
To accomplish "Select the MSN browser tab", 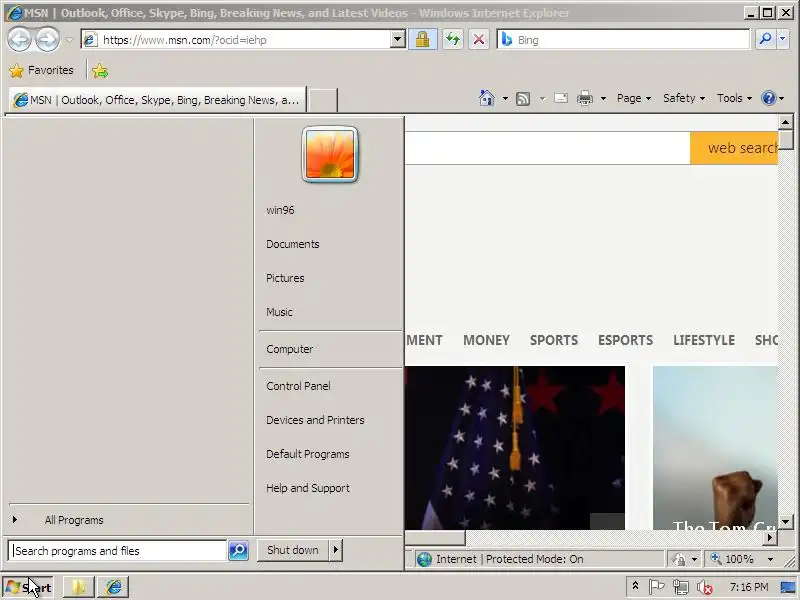I will pos(157,100).
